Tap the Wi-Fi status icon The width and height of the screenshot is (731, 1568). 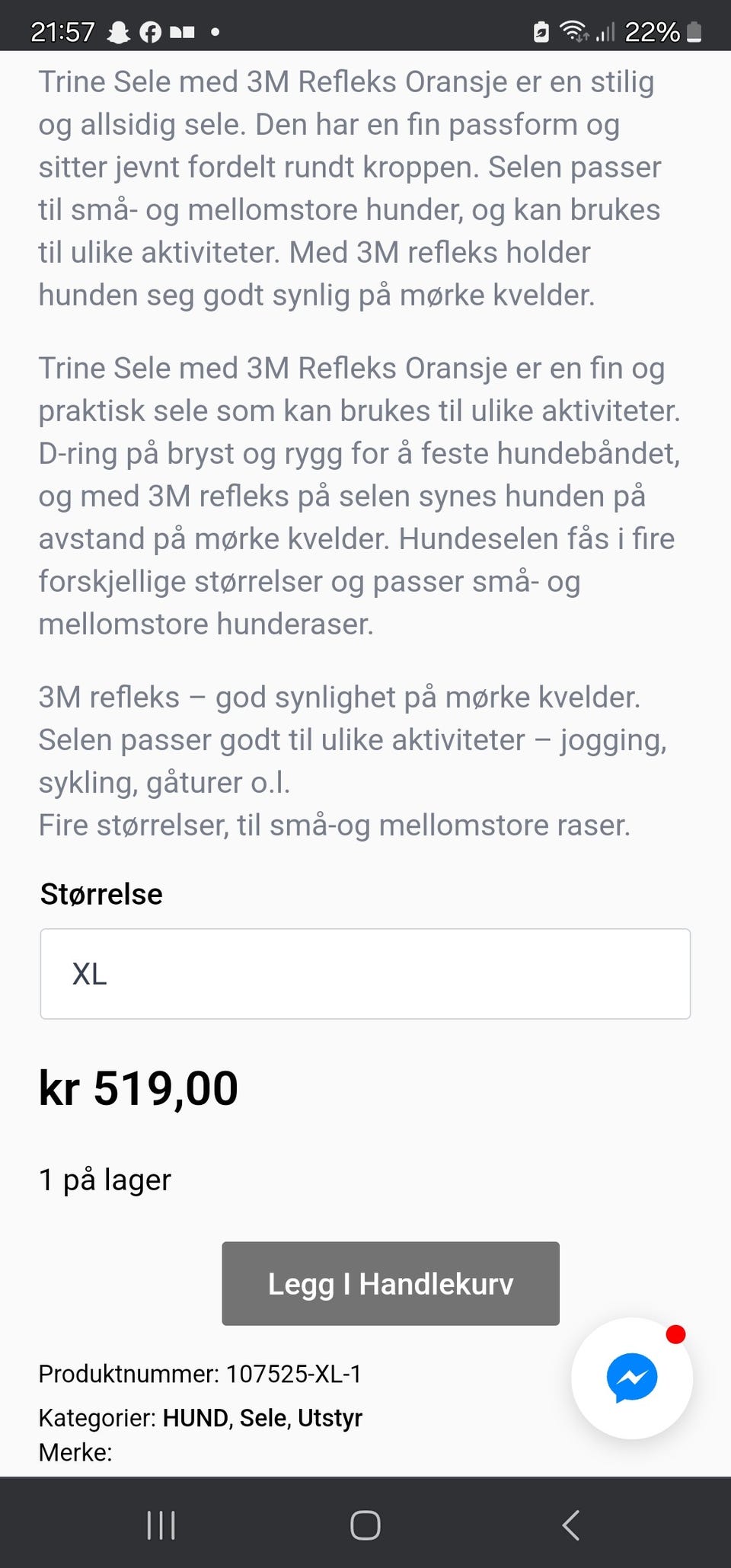573,31
